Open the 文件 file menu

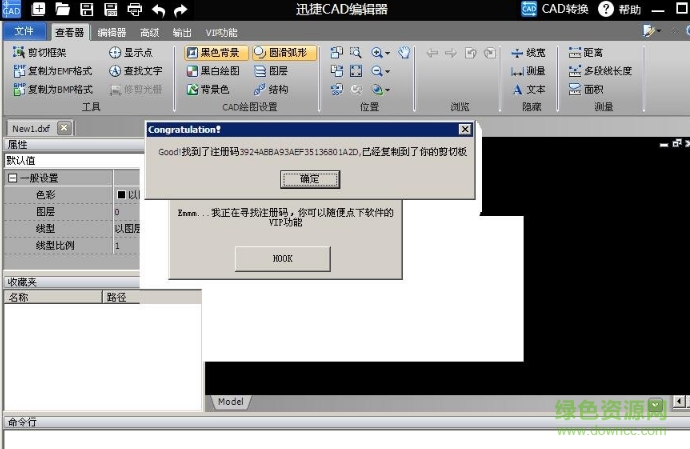[x=24, y=32]
